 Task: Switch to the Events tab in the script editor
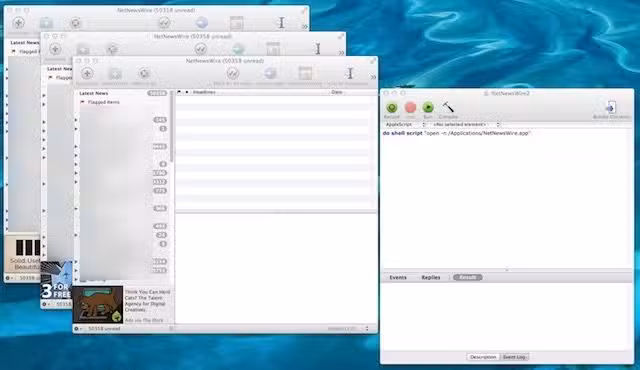tap(398, 277)
